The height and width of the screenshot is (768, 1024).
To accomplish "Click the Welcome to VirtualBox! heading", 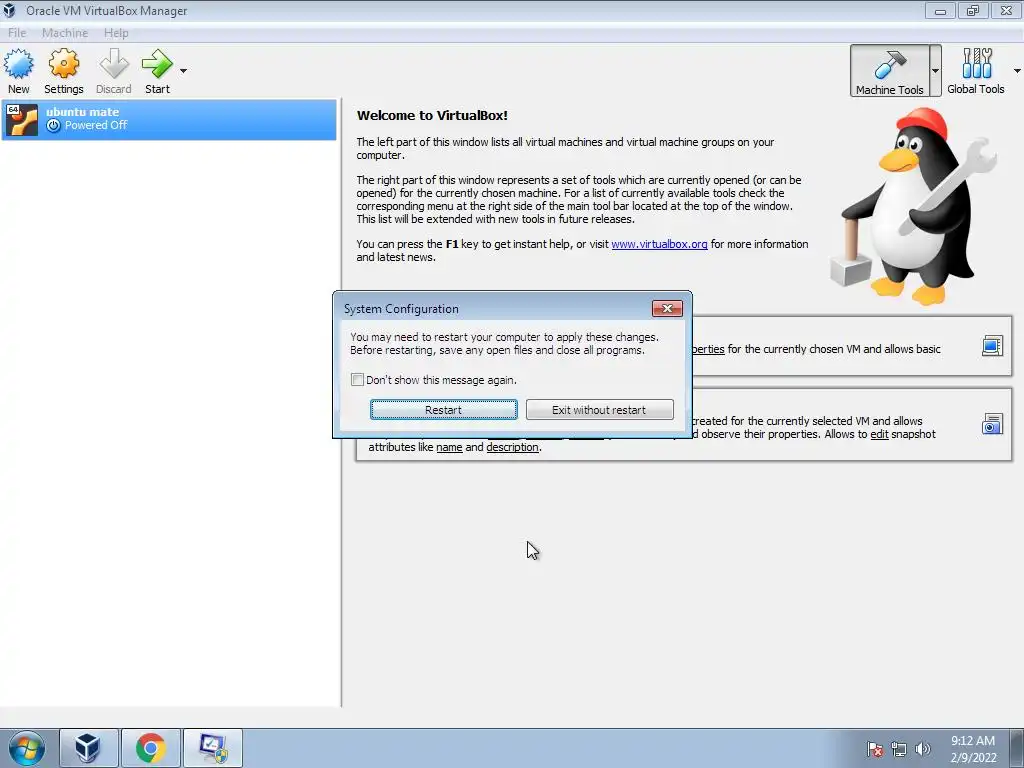I will [432, 116].
